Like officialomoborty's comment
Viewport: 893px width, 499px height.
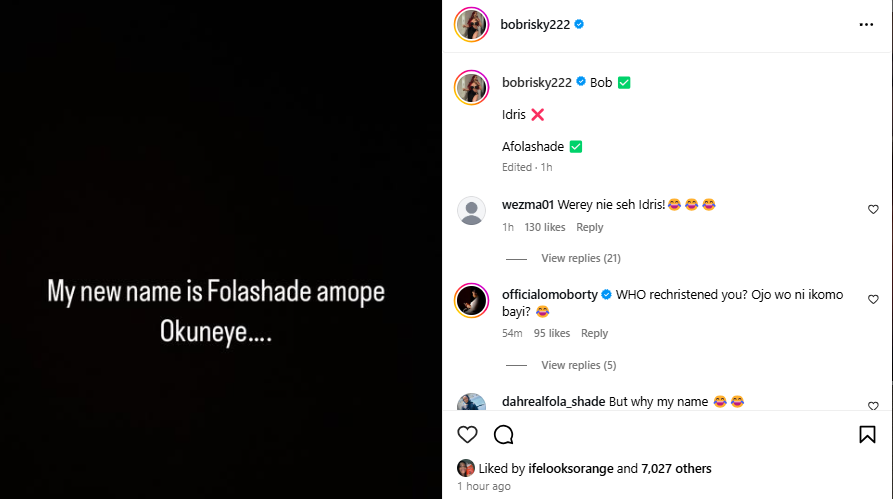pyautogui.click(x=873, y=299)
